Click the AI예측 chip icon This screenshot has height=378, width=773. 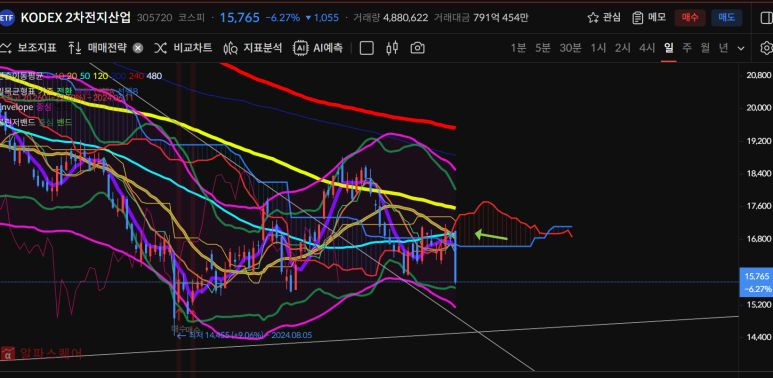tap(300, 48)
